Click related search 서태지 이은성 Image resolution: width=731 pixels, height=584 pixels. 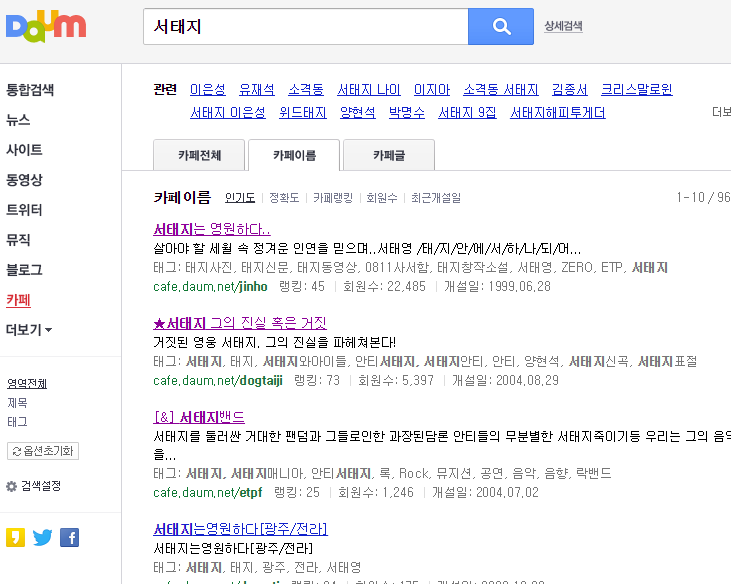[x=228, y=113]
